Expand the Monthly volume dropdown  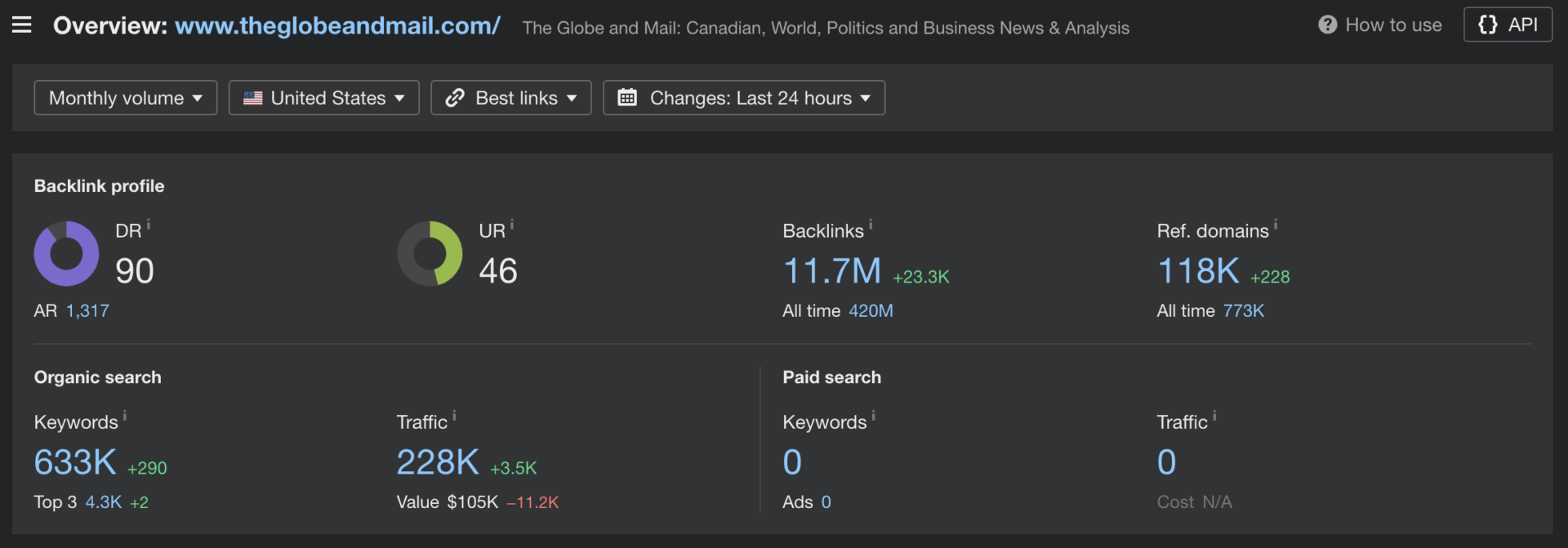coord(126,98)
